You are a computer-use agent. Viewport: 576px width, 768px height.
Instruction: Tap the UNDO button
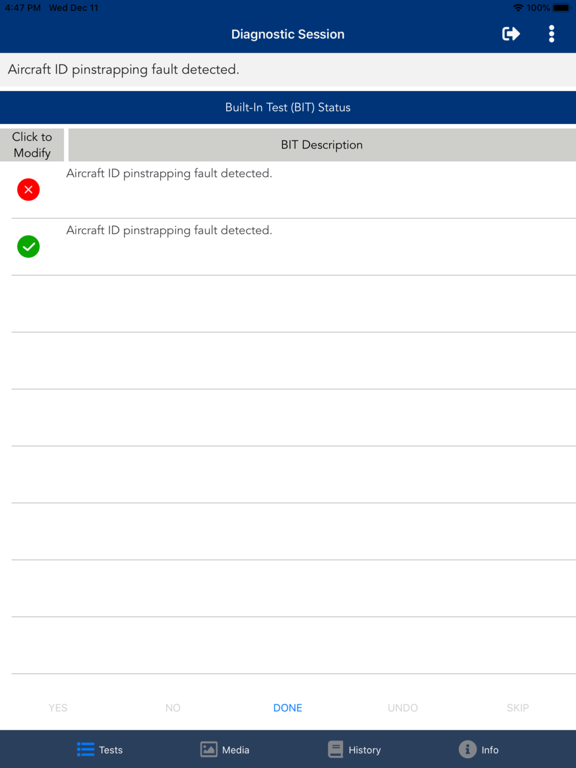pyautogui.click(x=403, y=708)
